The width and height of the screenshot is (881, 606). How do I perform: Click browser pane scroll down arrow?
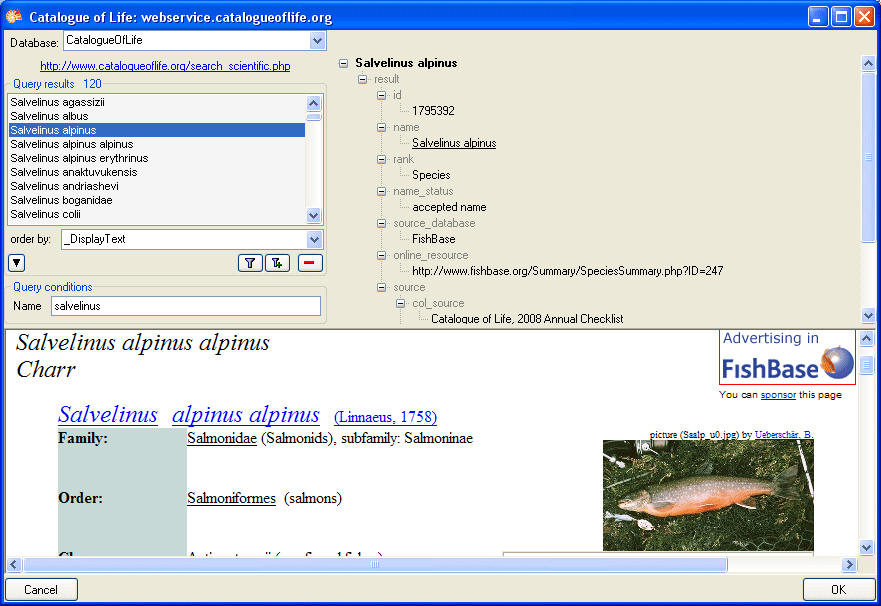pyautogui.click(x=866, y=547)
